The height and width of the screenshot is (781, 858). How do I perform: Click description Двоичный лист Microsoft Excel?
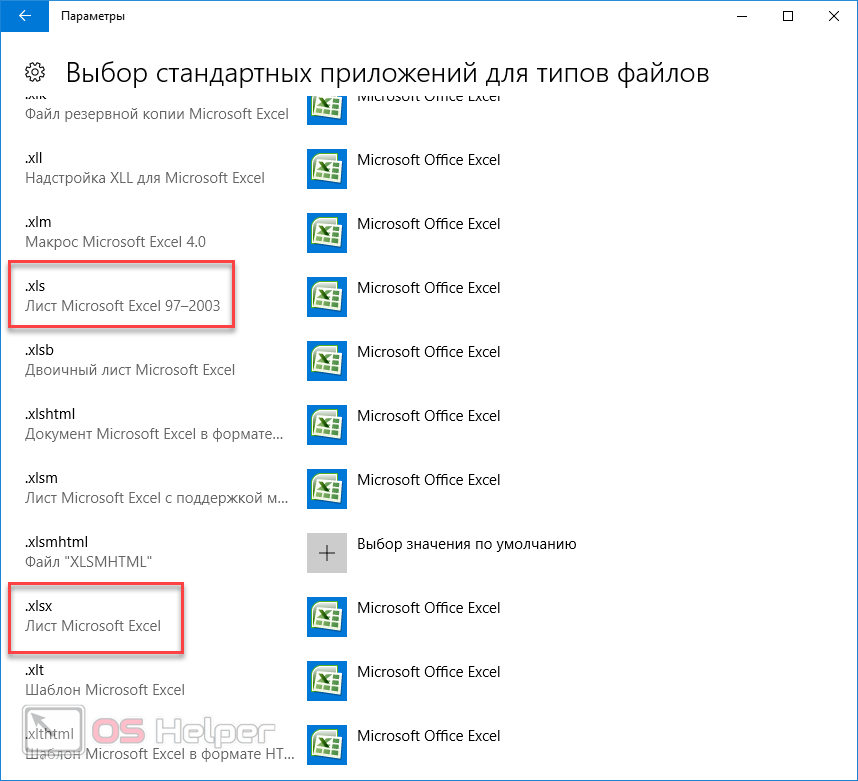[130, 370]
